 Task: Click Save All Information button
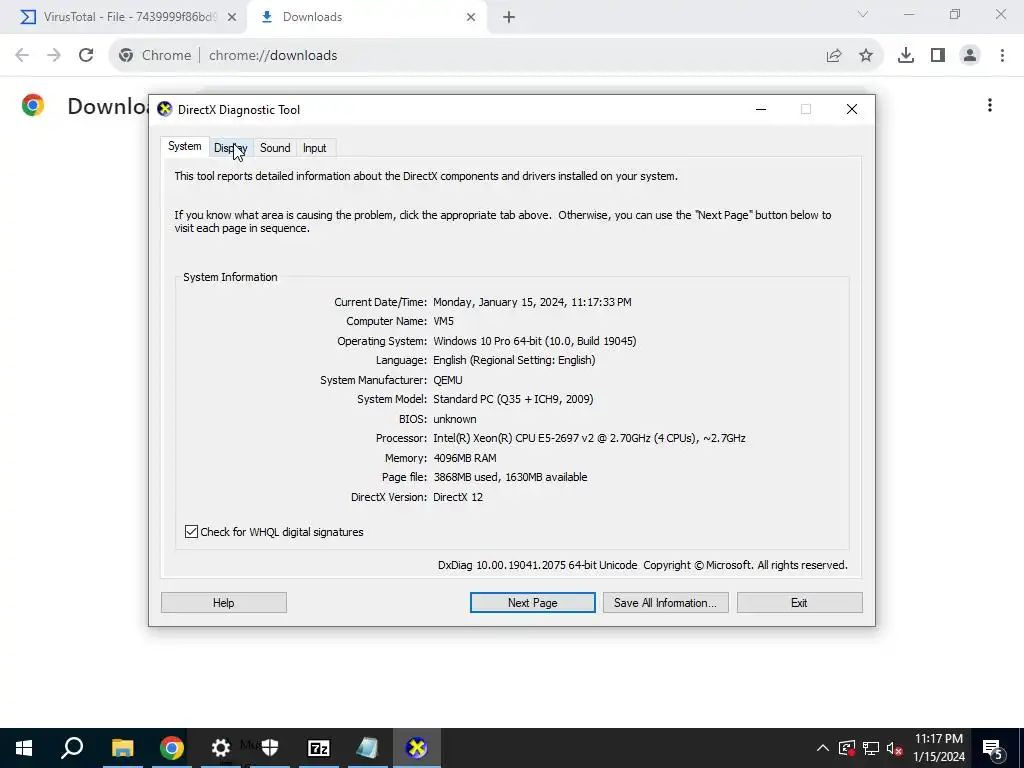(x=665, y=603)
